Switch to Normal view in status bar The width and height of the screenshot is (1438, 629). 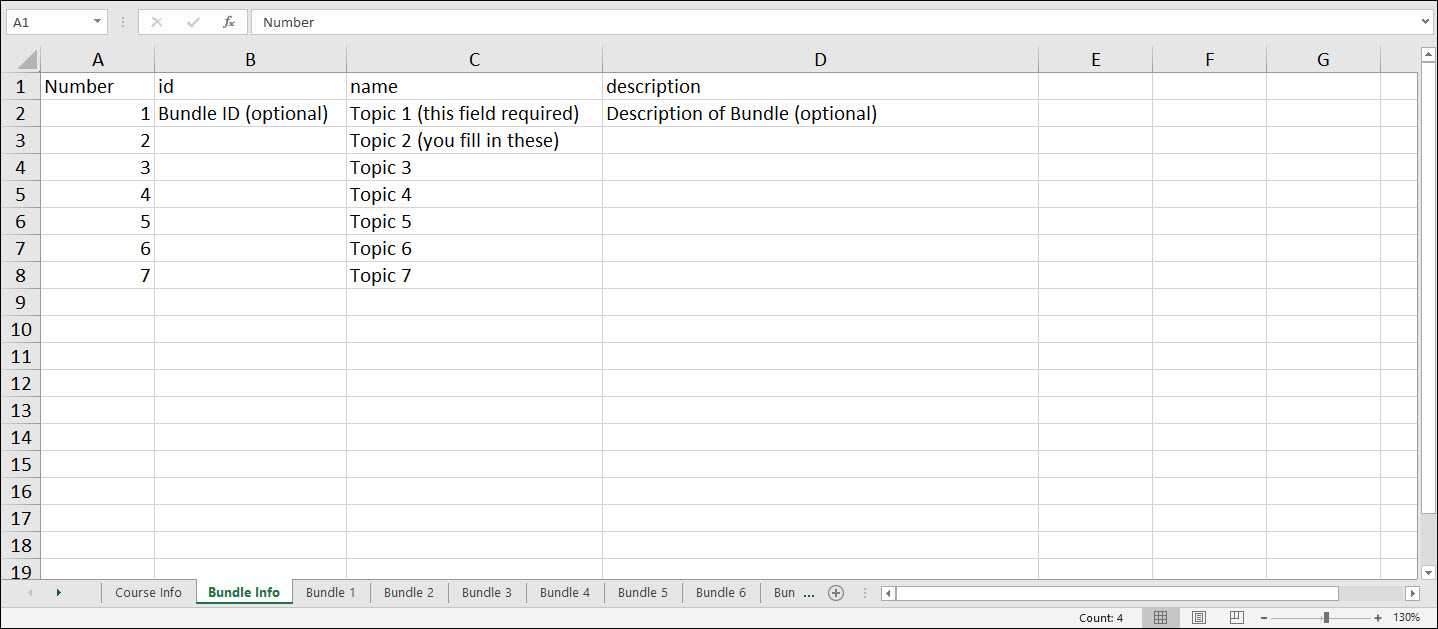[1160, 618]
